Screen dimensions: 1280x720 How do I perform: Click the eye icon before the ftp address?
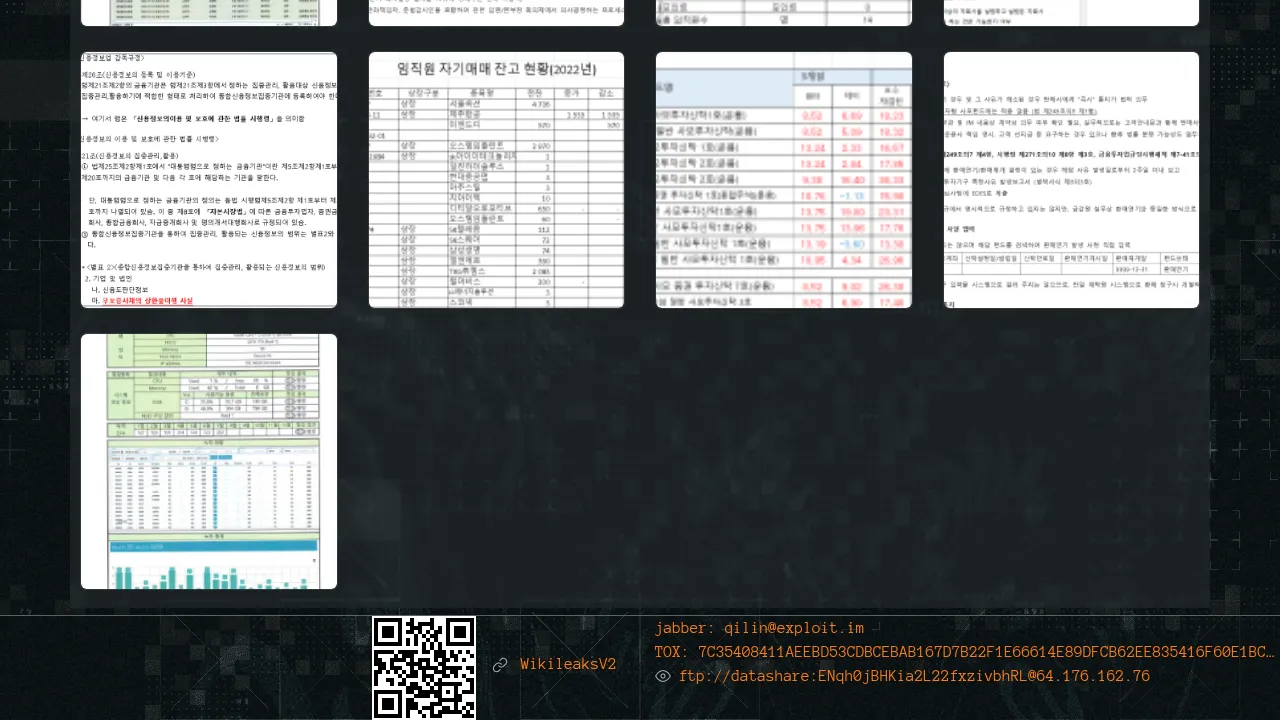[x=662, y=676]
